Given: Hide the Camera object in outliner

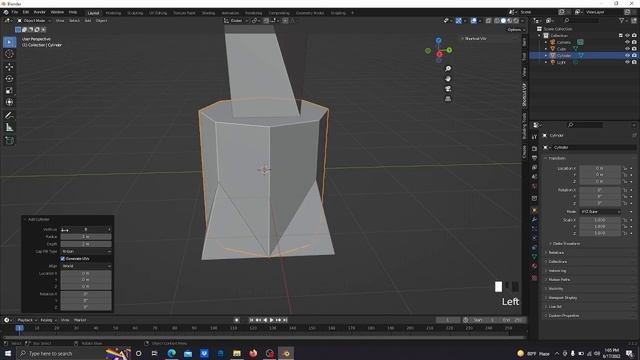Looking at the screenshot, I should tap(627, 42).
